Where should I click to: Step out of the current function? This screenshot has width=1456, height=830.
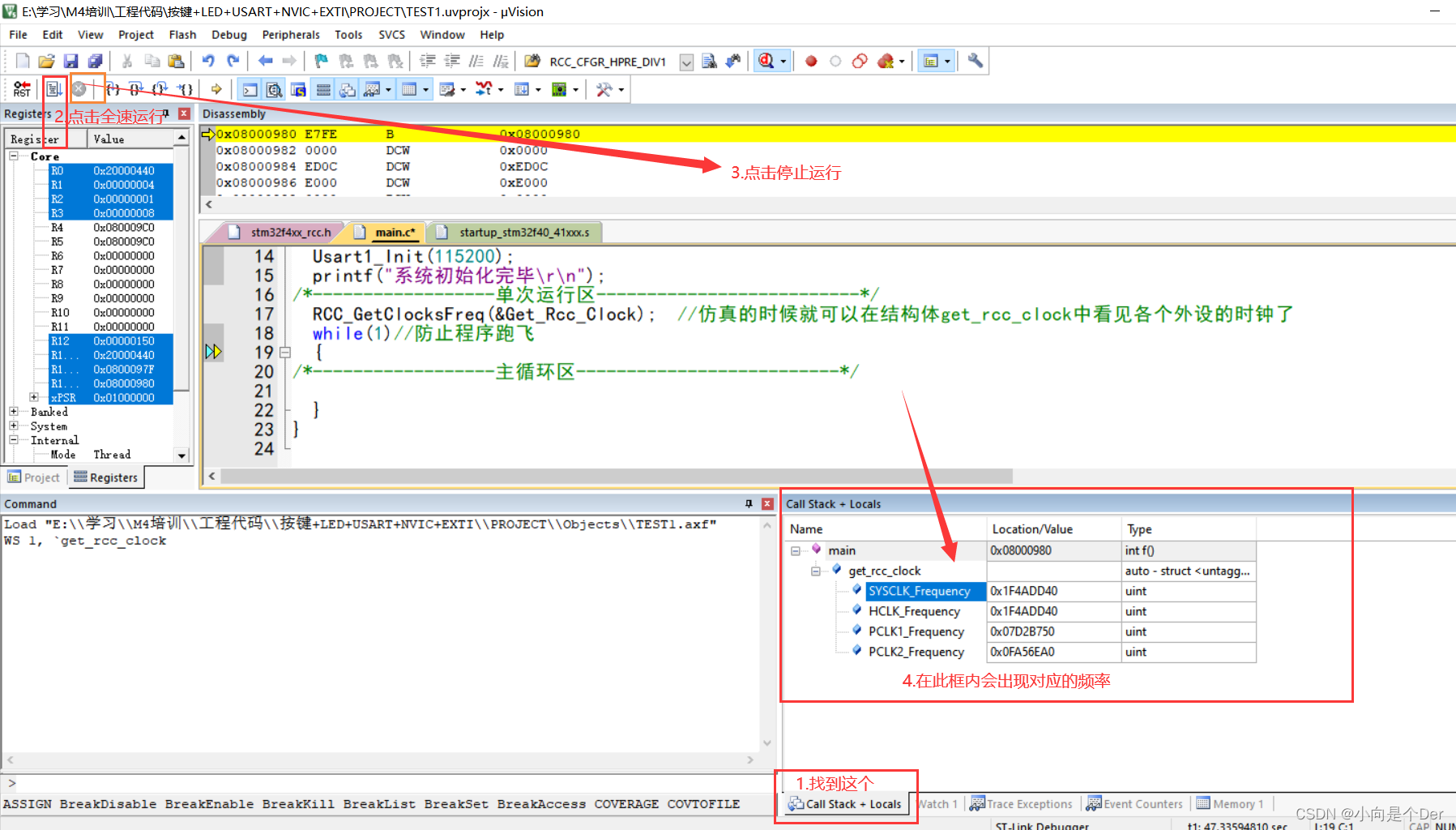[160, 89]
